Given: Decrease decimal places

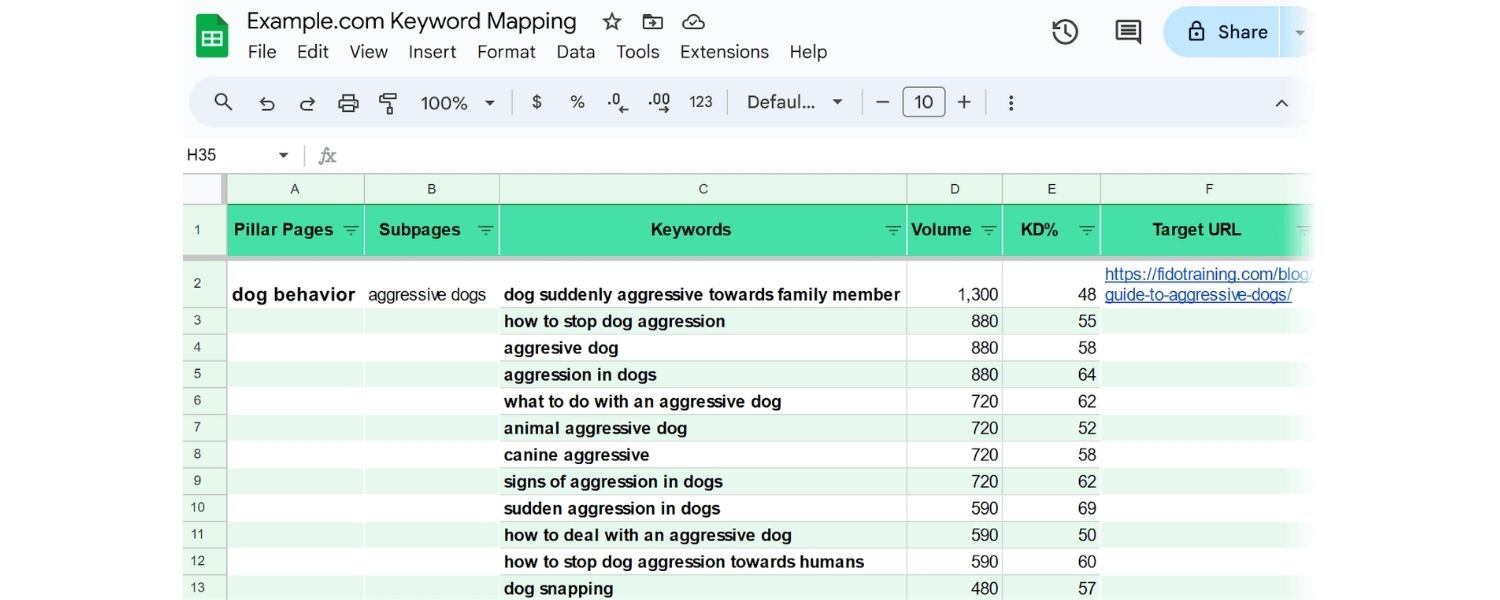Looking at the screenshot, I should (617, 102).
